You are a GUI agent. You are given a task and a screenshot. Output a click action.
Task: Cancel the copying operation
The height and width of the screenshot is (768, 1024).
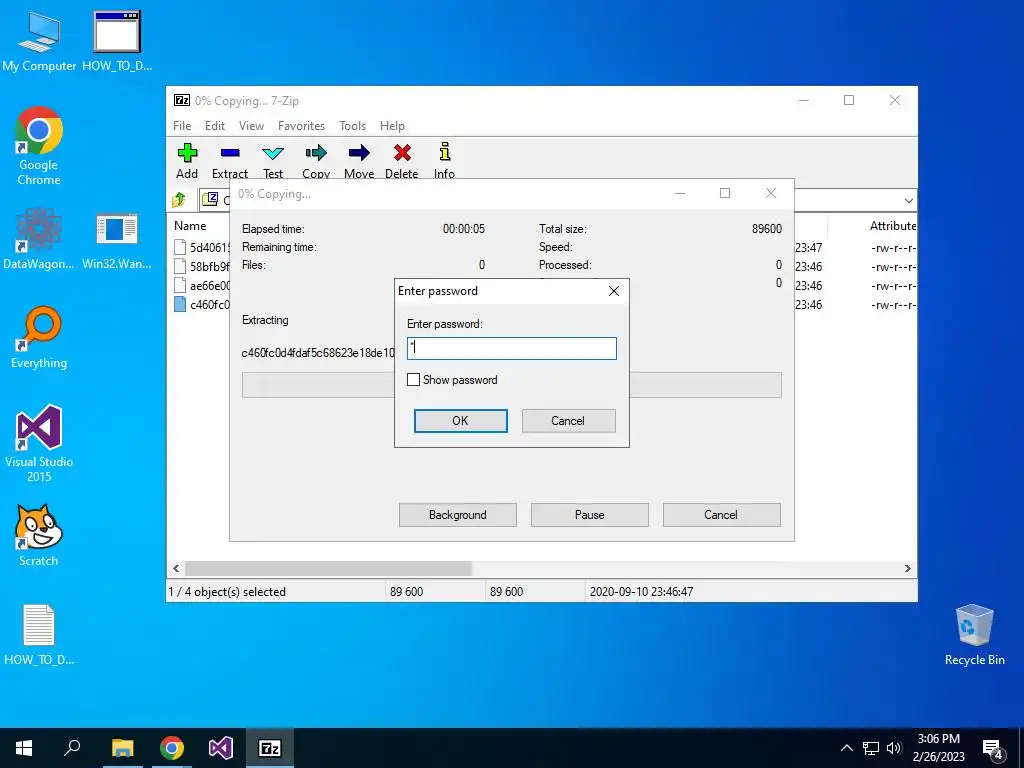pyautogui.click(x=721, y=515)
